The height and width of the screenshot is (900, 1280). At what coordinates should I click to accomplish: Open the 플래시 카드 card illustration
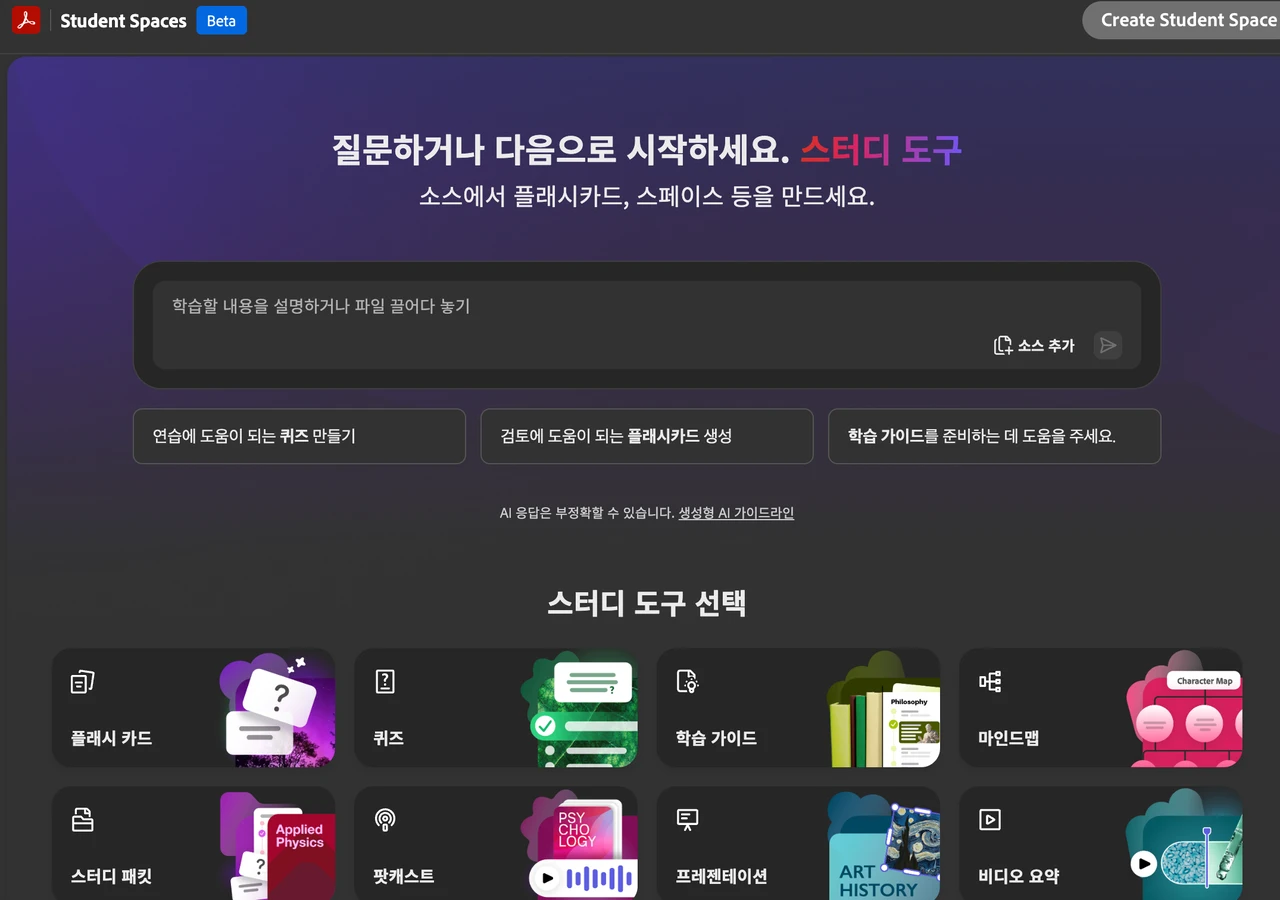(x=277, y=710)
